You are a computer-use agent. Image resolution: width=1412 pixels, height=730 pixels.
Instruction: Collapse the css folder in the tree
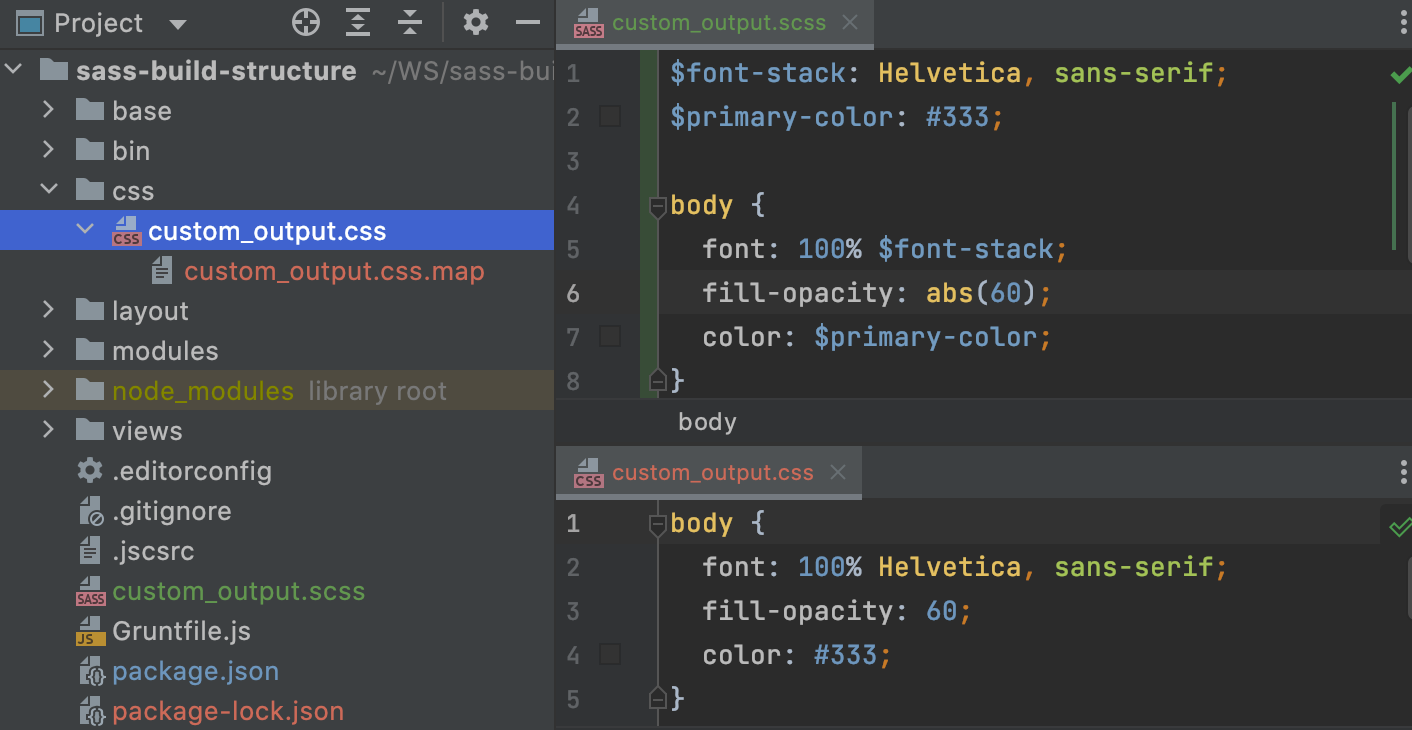click(48, 190)
